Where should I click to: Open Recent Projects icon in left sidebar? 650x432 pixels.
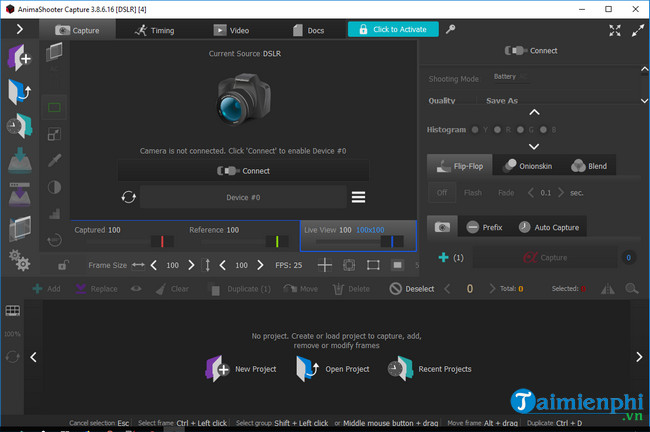pos(19,126)
